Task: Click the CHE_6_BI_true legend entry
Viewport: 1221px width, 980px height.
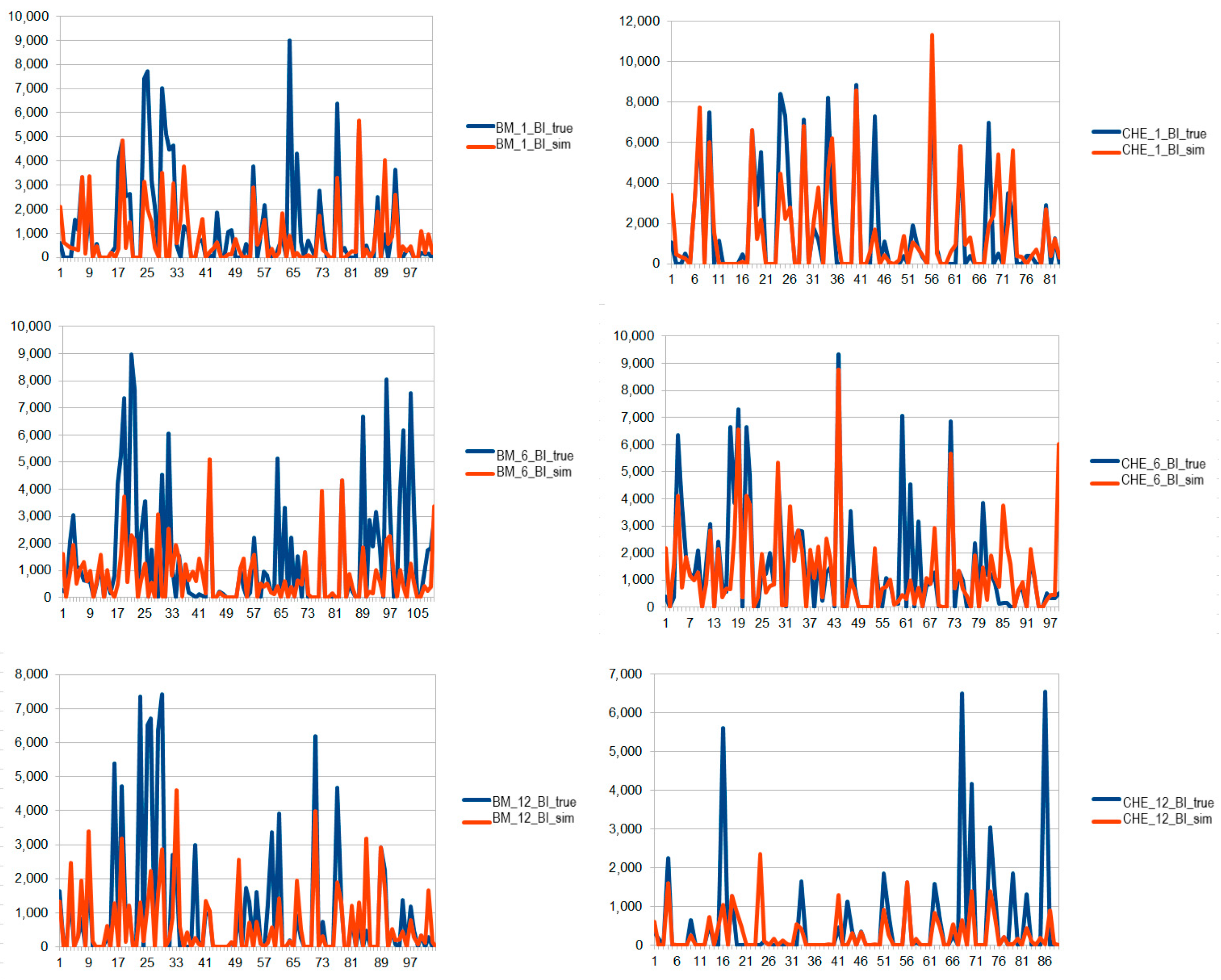Action: pos(1163,464)
